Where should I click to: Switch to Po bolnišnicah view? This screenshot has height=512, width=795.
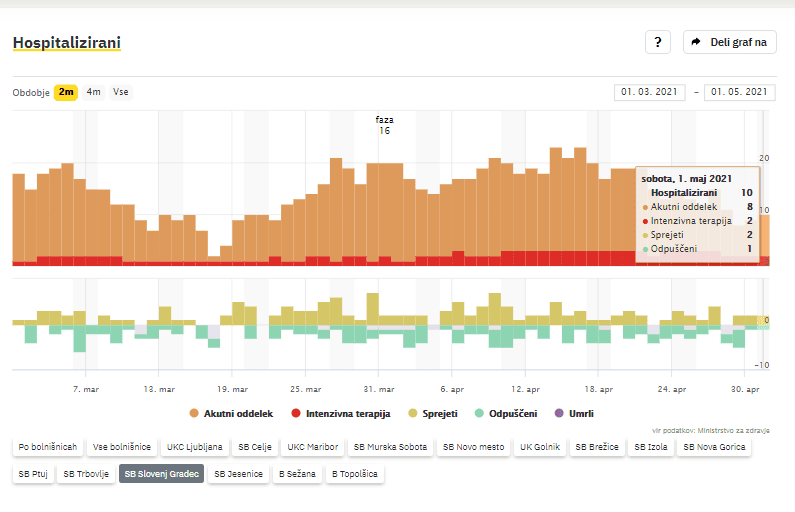click(x=47, y=447)
